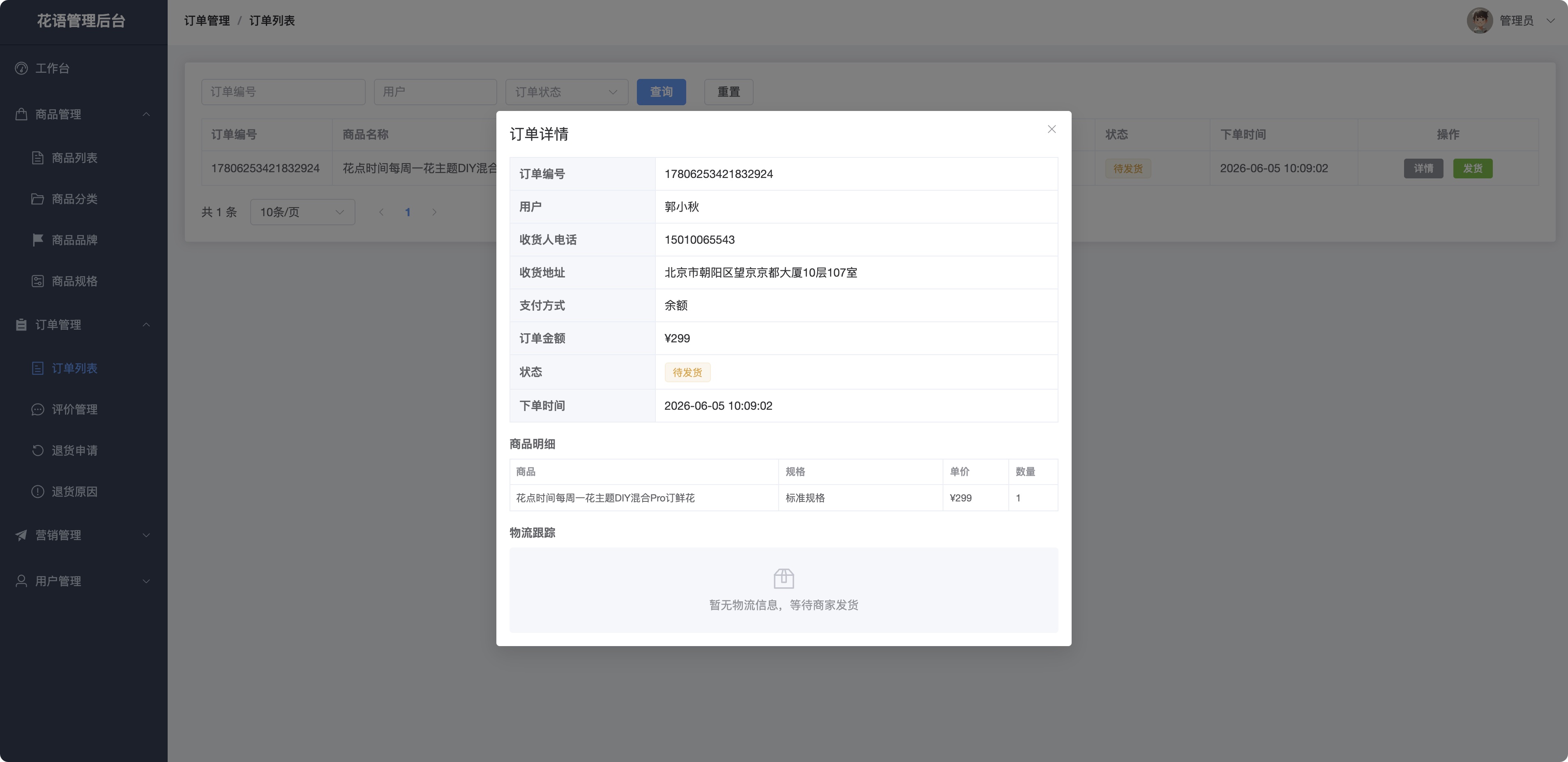The height and width of the screenshot is (762, 1568).
Task: Open 退货申请 menu item
Action: click(x=83, y=450)
